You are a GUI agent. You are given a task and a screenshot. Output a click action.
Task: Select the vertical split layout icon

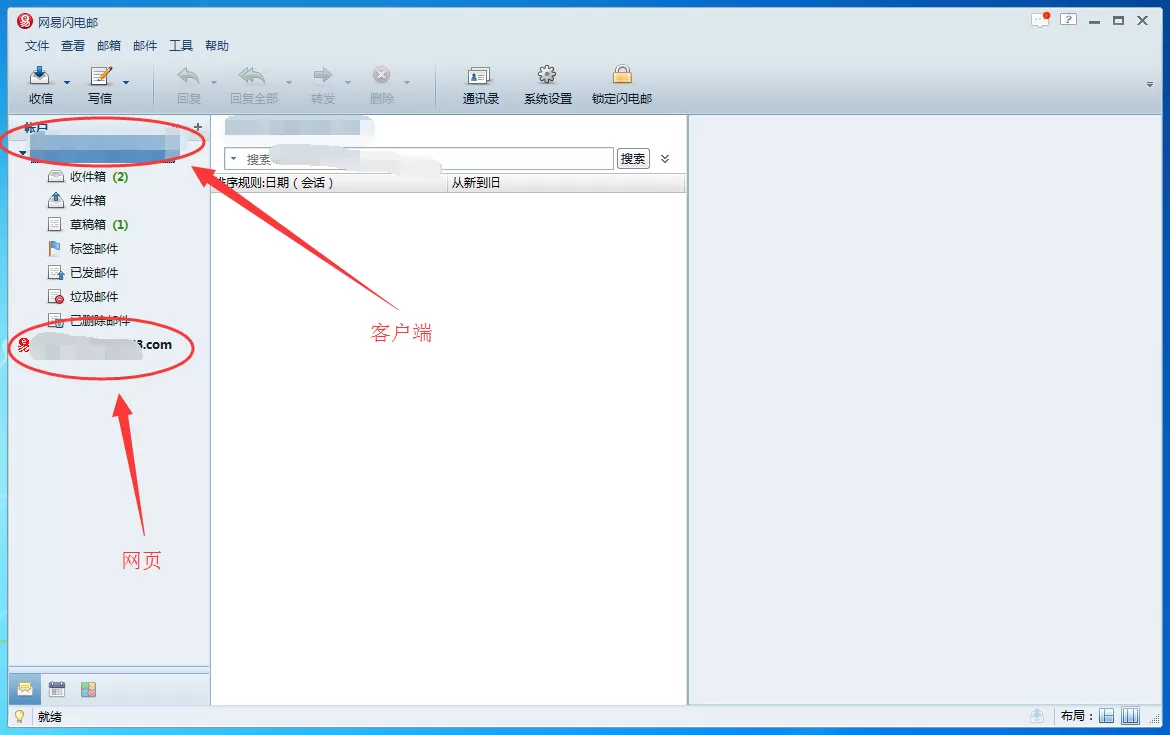coord(1130,716)
